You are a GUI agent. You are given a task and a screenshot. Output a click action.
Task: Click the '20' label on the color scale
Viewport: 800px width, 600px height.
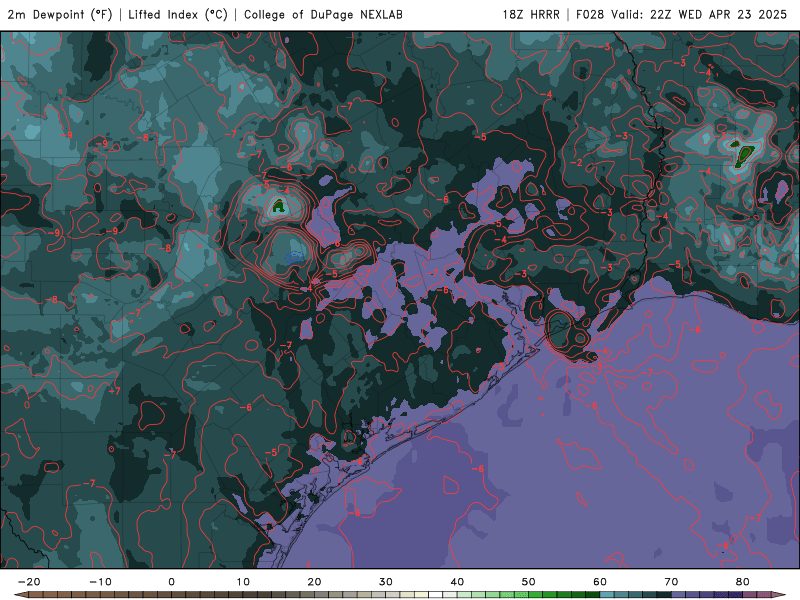click(x=314, y=582)
